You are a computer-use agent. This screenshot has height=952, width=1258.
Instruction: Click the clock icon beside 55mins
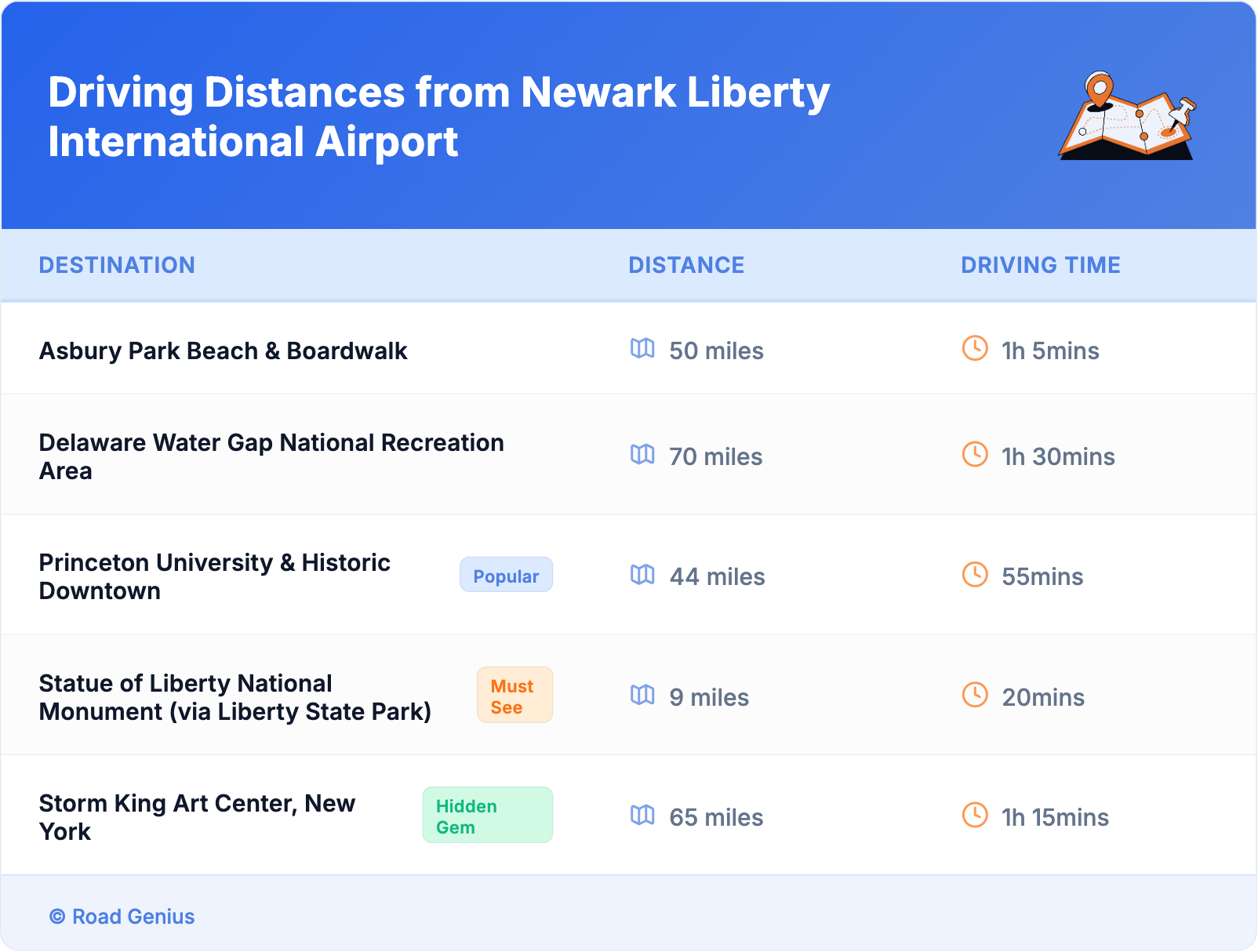(x=975, y=575)
